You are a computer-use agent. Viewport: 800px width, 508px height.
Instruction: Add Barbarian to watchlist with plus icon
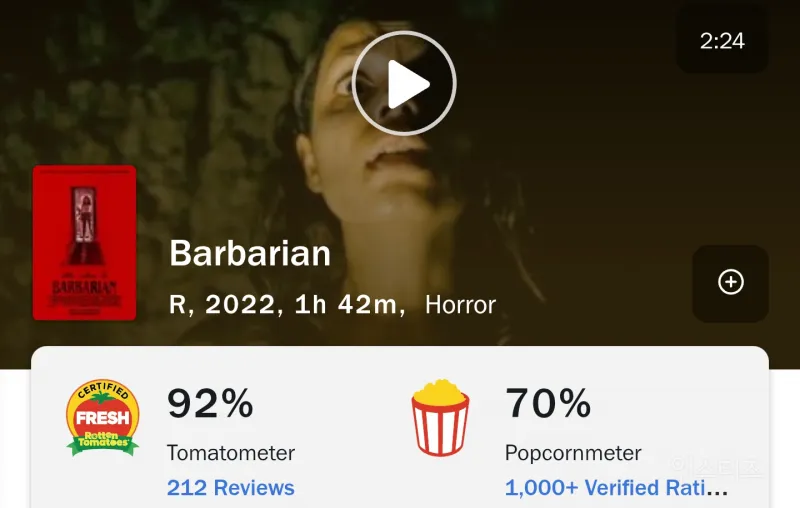731,283
